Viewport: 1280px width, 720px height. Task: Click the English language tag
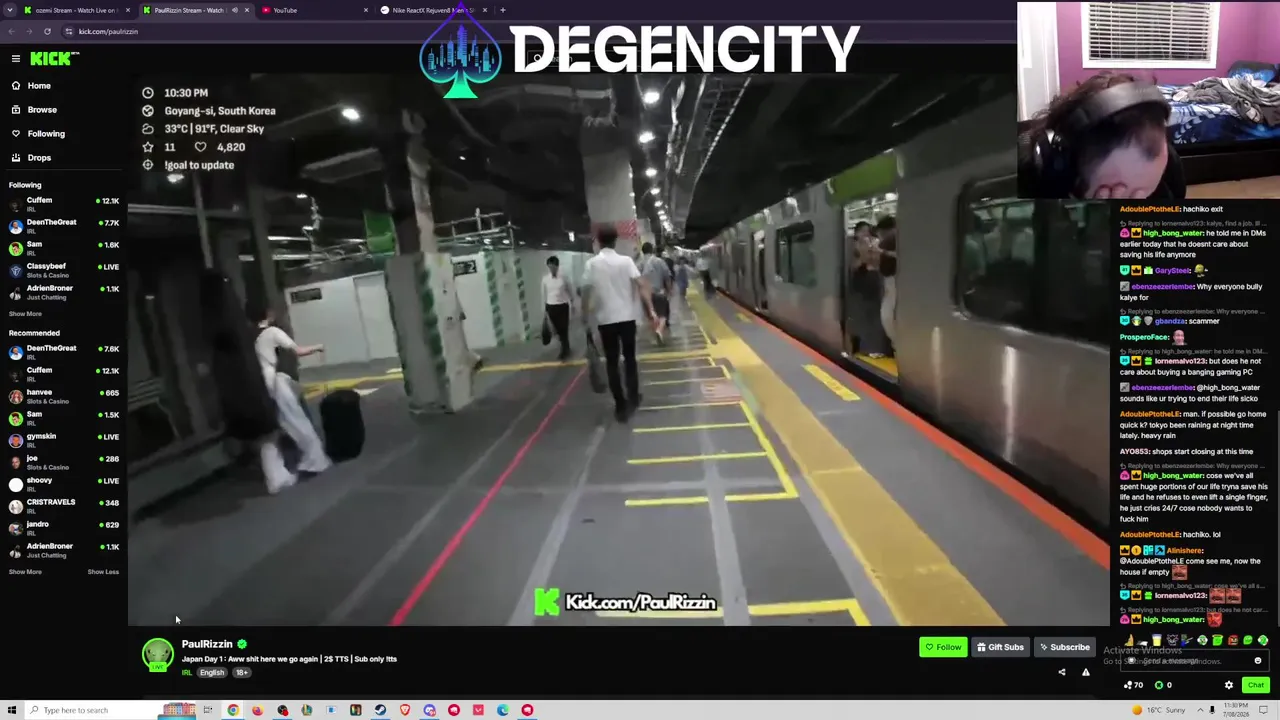212,673
